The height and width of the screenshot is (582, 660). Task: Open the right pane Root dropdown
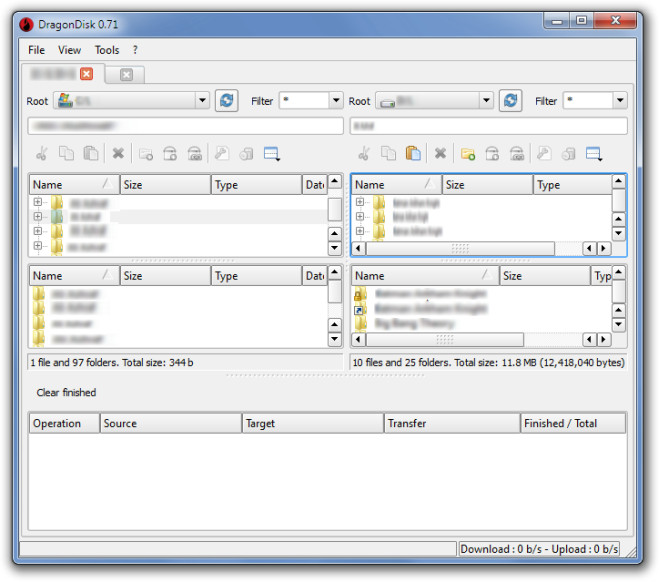coord(486,101)
